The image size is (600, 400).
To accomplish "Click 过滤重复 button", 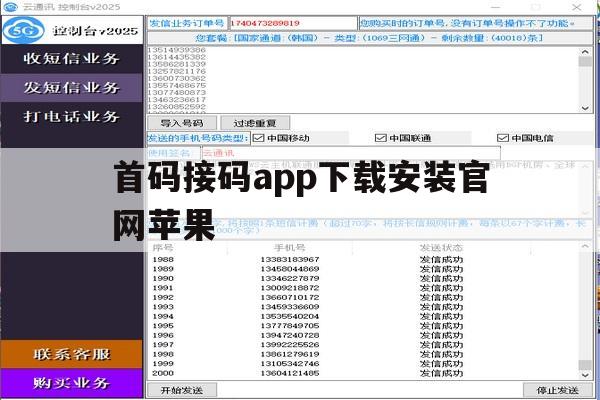I will tap(255, 123).
